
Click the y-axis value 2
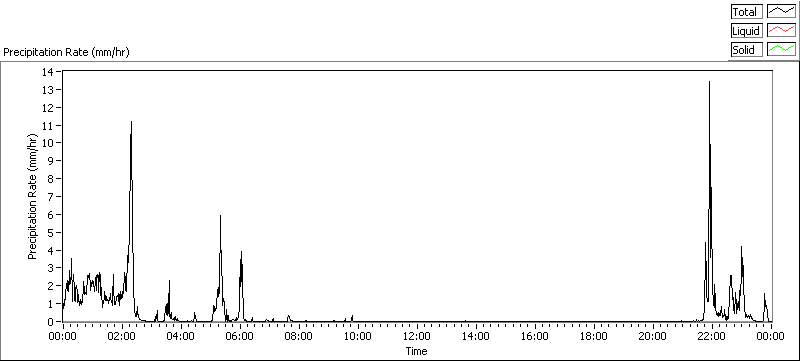pyautogui.click(x=52, y=286)
